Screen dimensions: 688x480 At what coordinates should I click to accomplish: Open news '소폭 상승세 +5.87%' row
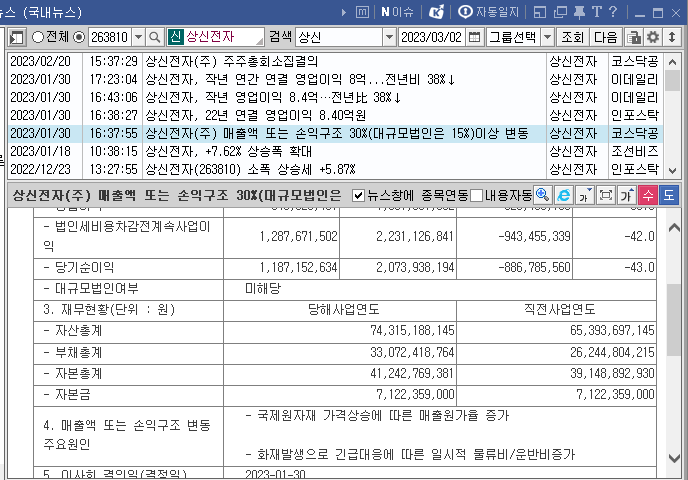(x=335, y=169)
